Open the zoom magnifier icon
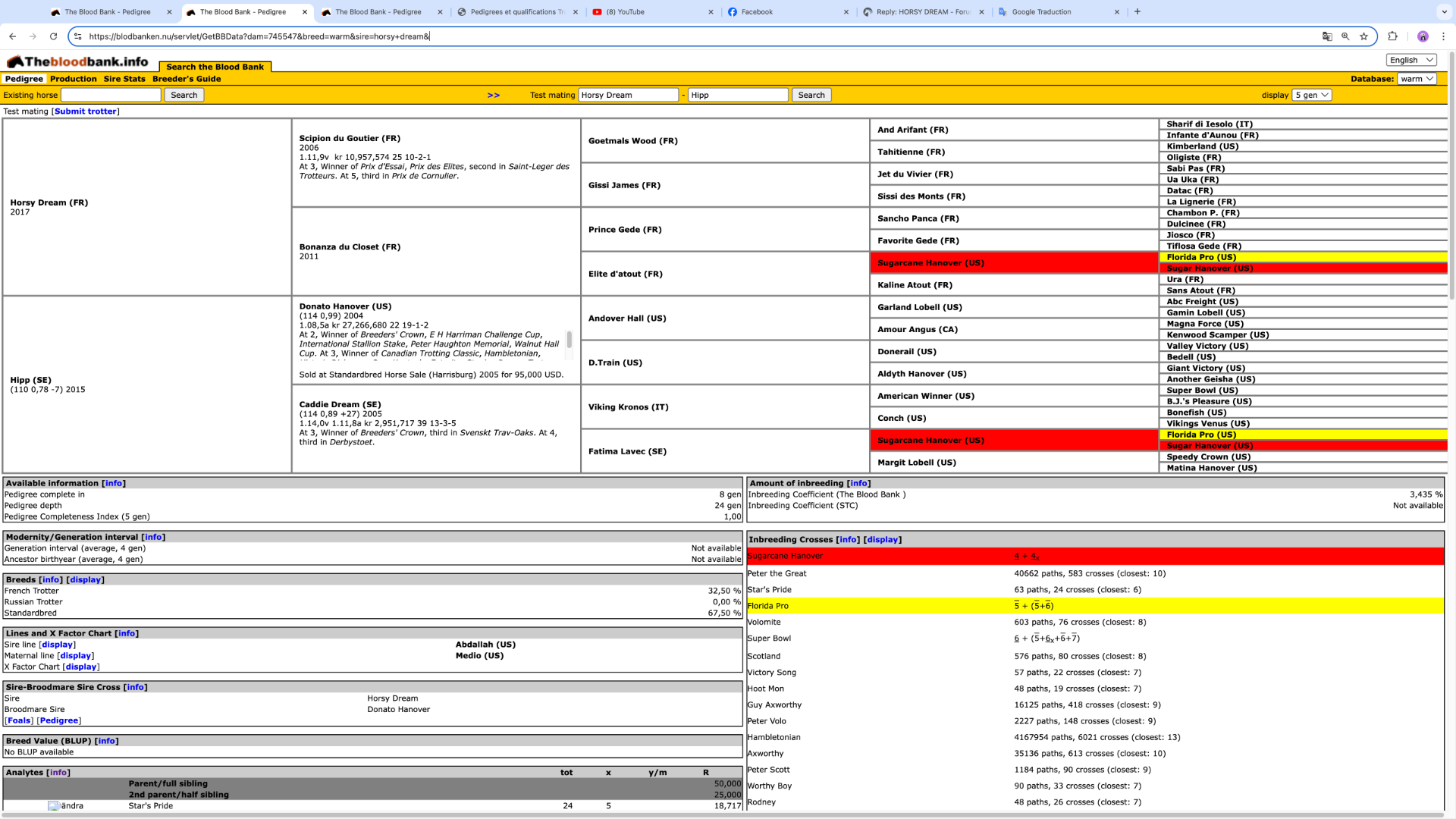The width and height of the screenshot is (1456, 819). coord(1345,36)
